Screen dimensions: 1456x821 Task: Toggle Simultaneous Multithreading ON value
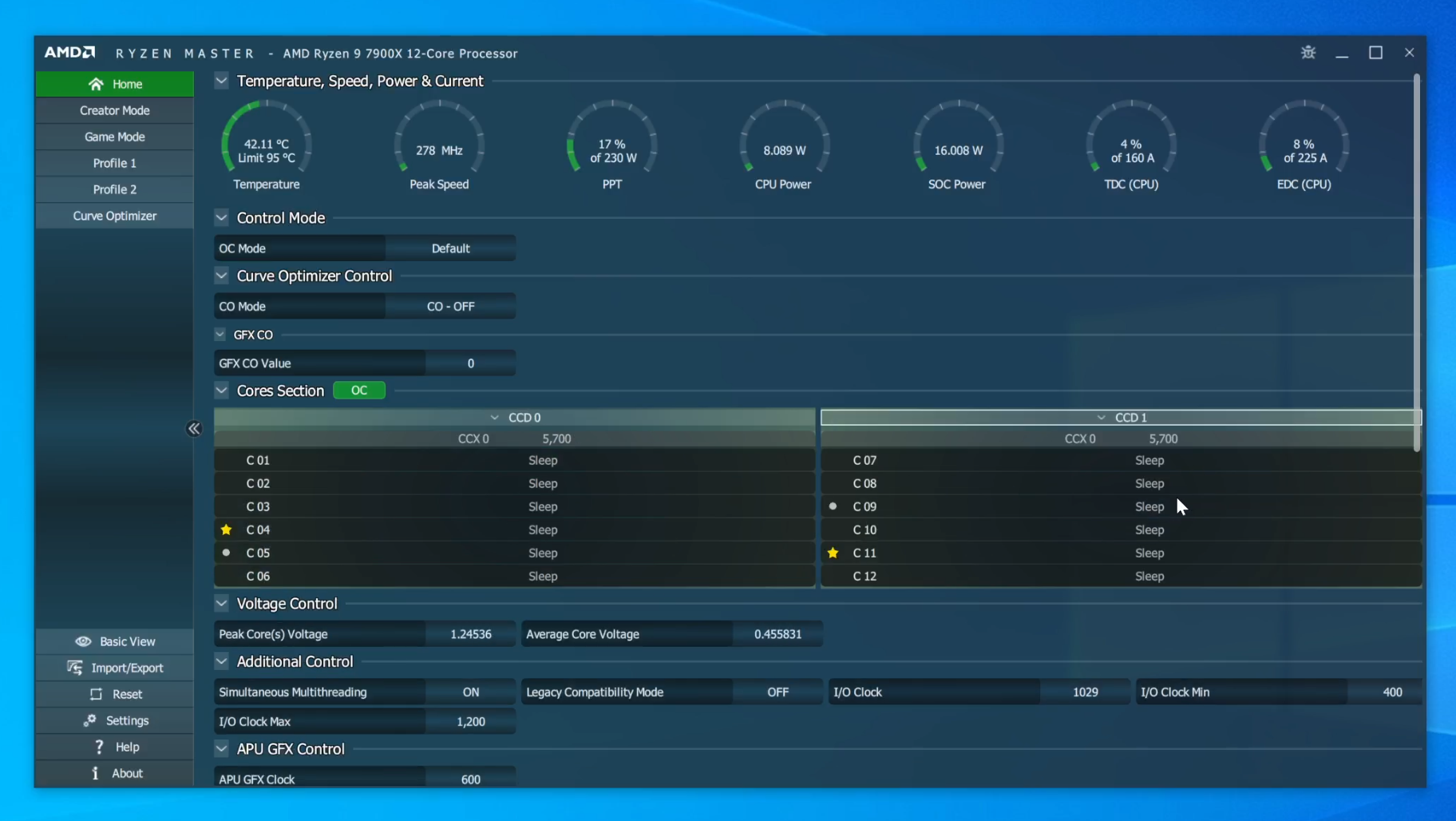471,692
